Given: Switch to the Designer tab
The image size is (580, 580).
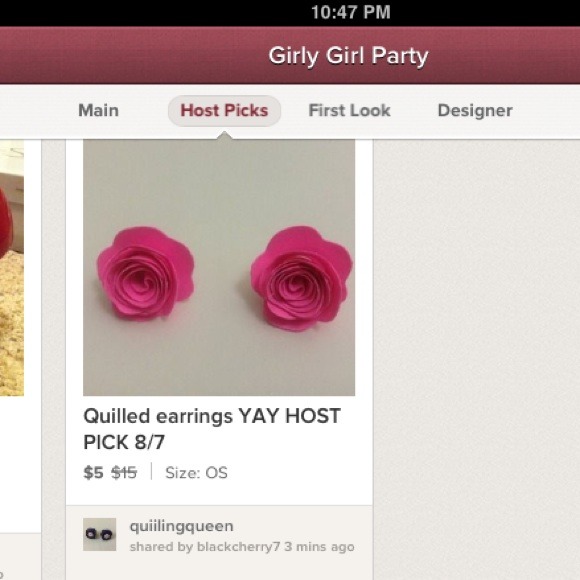Looking at the screenshot, I should 475,111.
